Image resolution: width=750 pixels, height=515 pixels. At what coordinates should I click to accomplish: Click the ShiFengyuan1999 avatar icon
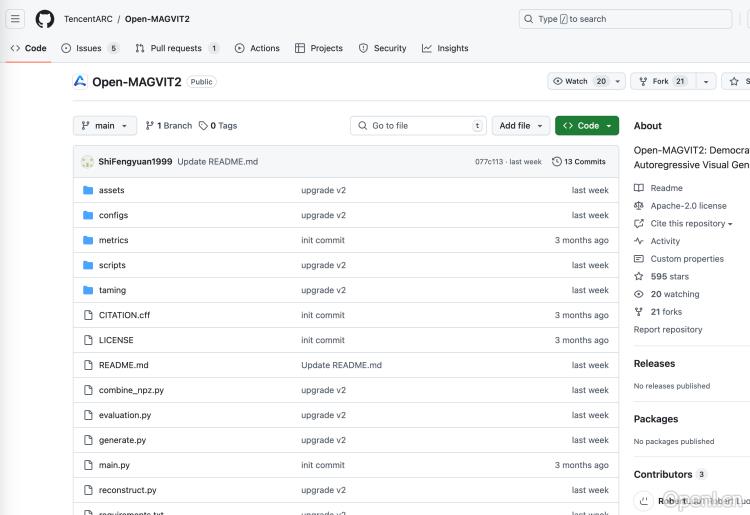87,161
